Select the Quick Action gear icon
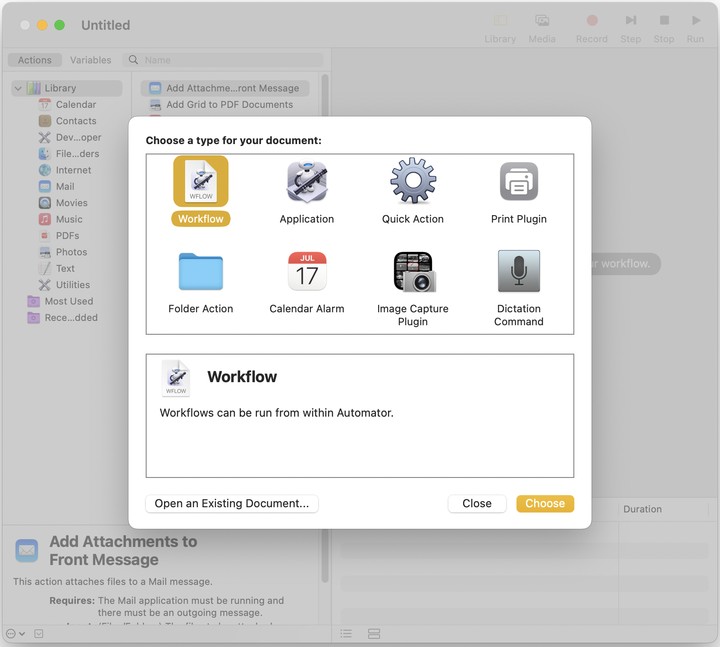 pos(413,182)
